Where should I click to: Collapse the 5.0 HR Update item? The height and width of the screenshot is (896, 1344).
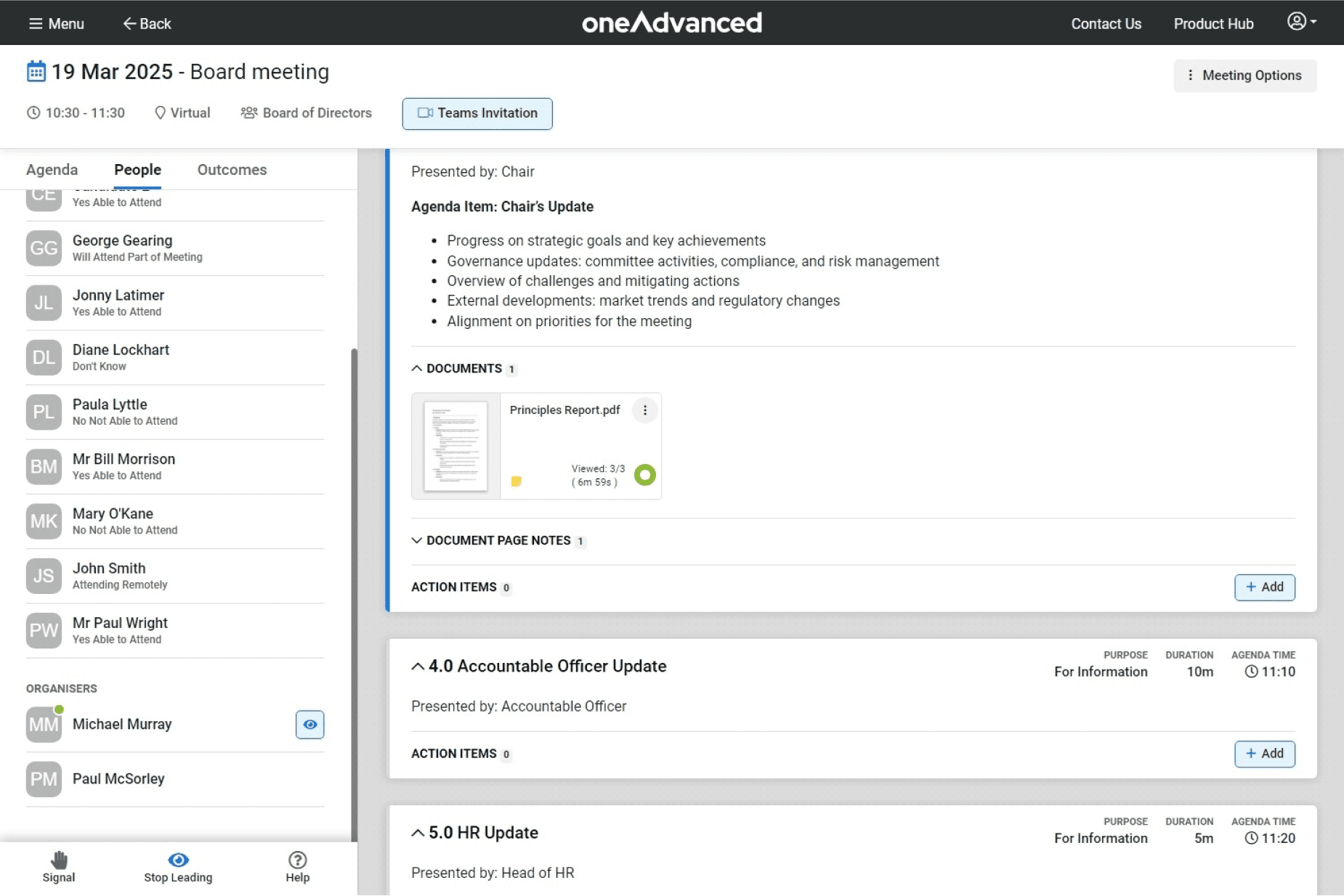pyautogui.click(x=418, y=833)
